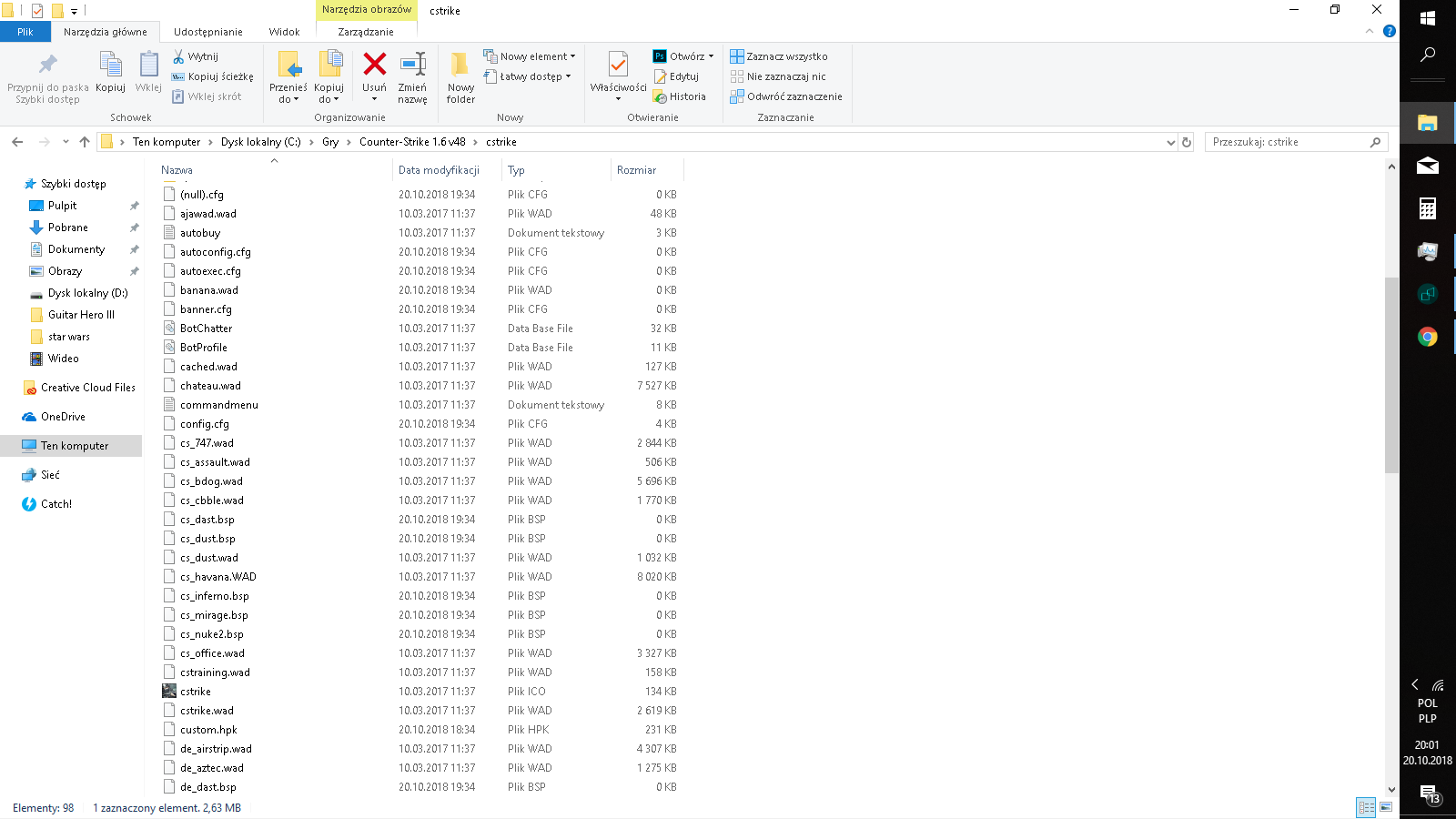Refresh the folder using address bar reload icon
The image size is (1456, 819).
click(1186, 142)
